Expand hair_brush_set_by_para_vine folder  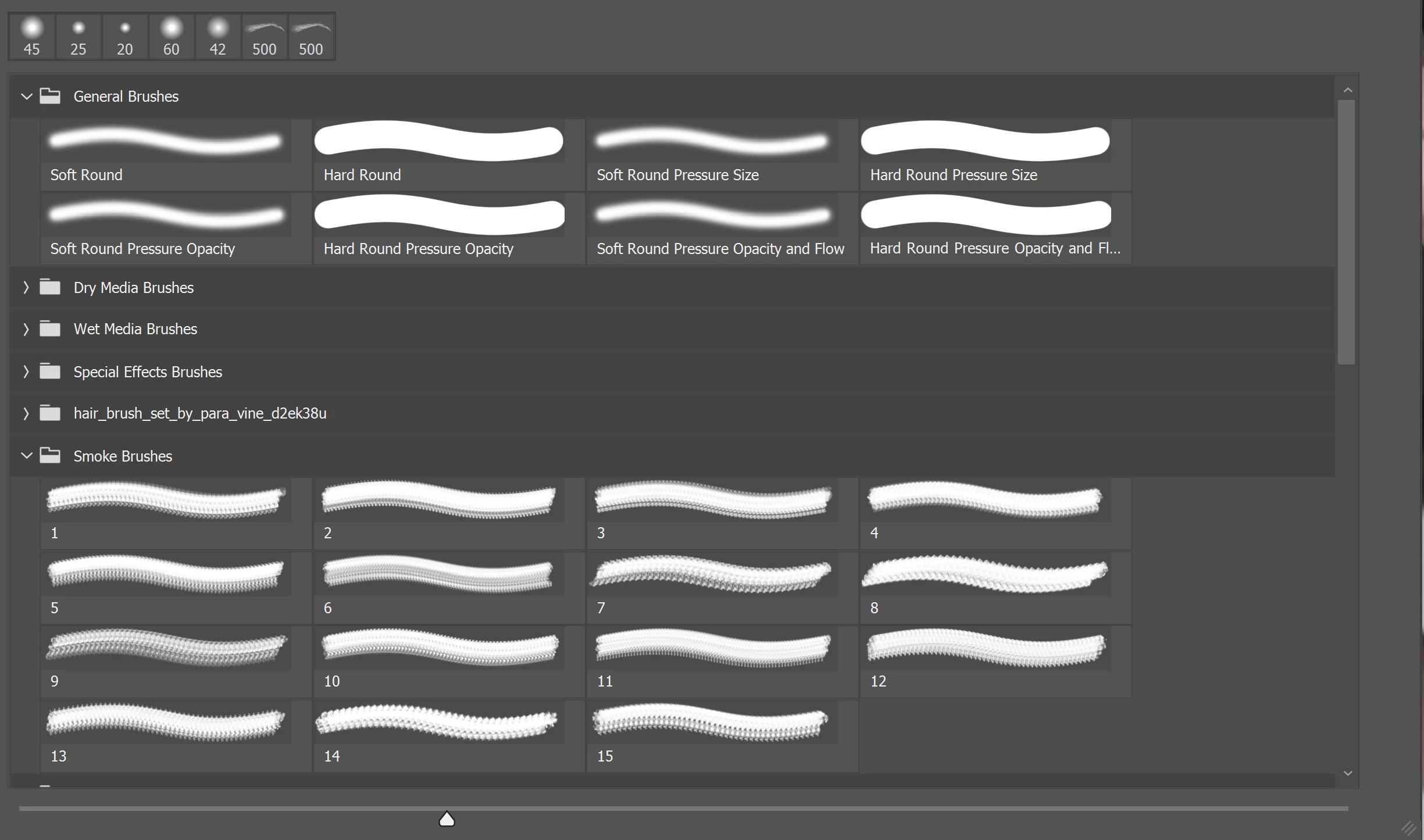(26, 413)
